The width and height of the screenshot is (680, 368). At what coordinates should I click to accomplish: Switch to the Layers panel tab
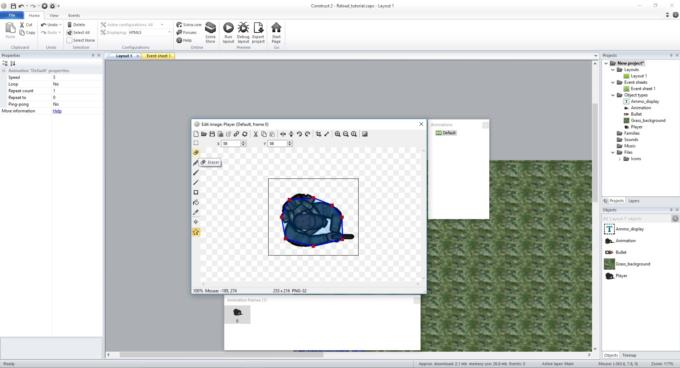tap(634, 201)
